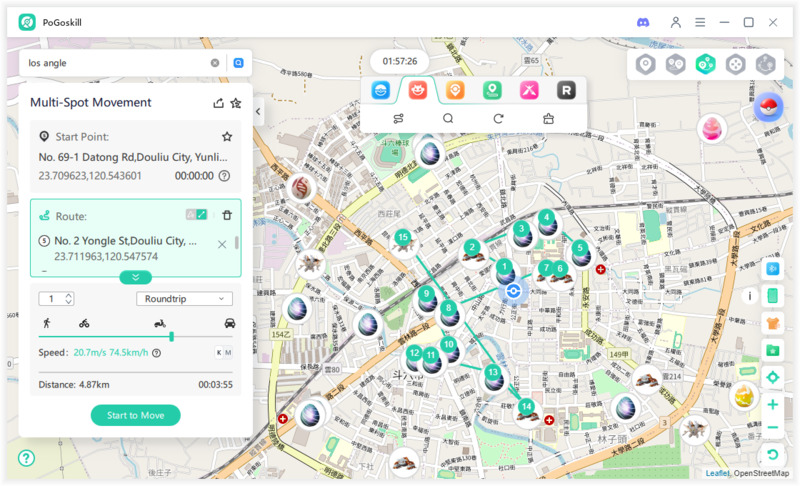Expand the route list with double chevron
Image resolution: width=800 pixels, height=486 pixels.
[135, 277]
